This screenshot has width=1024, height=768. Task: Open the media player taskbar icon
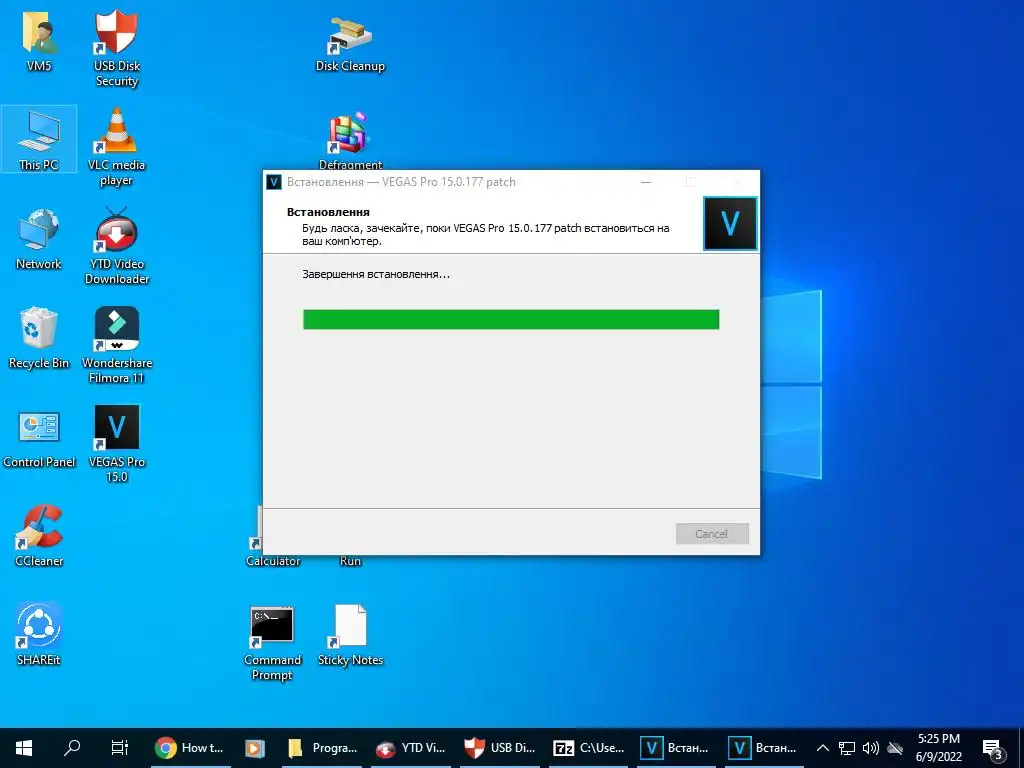click(255, 748)
